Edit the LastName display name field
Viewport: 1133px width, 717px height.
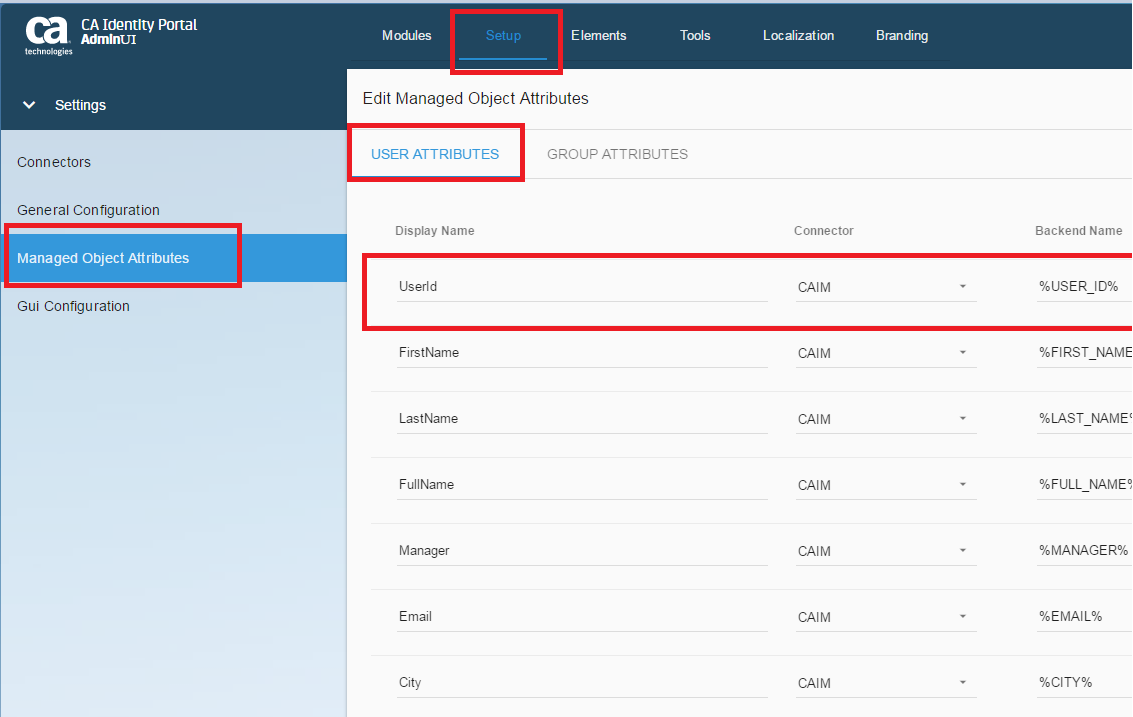[x=582, y=418]
